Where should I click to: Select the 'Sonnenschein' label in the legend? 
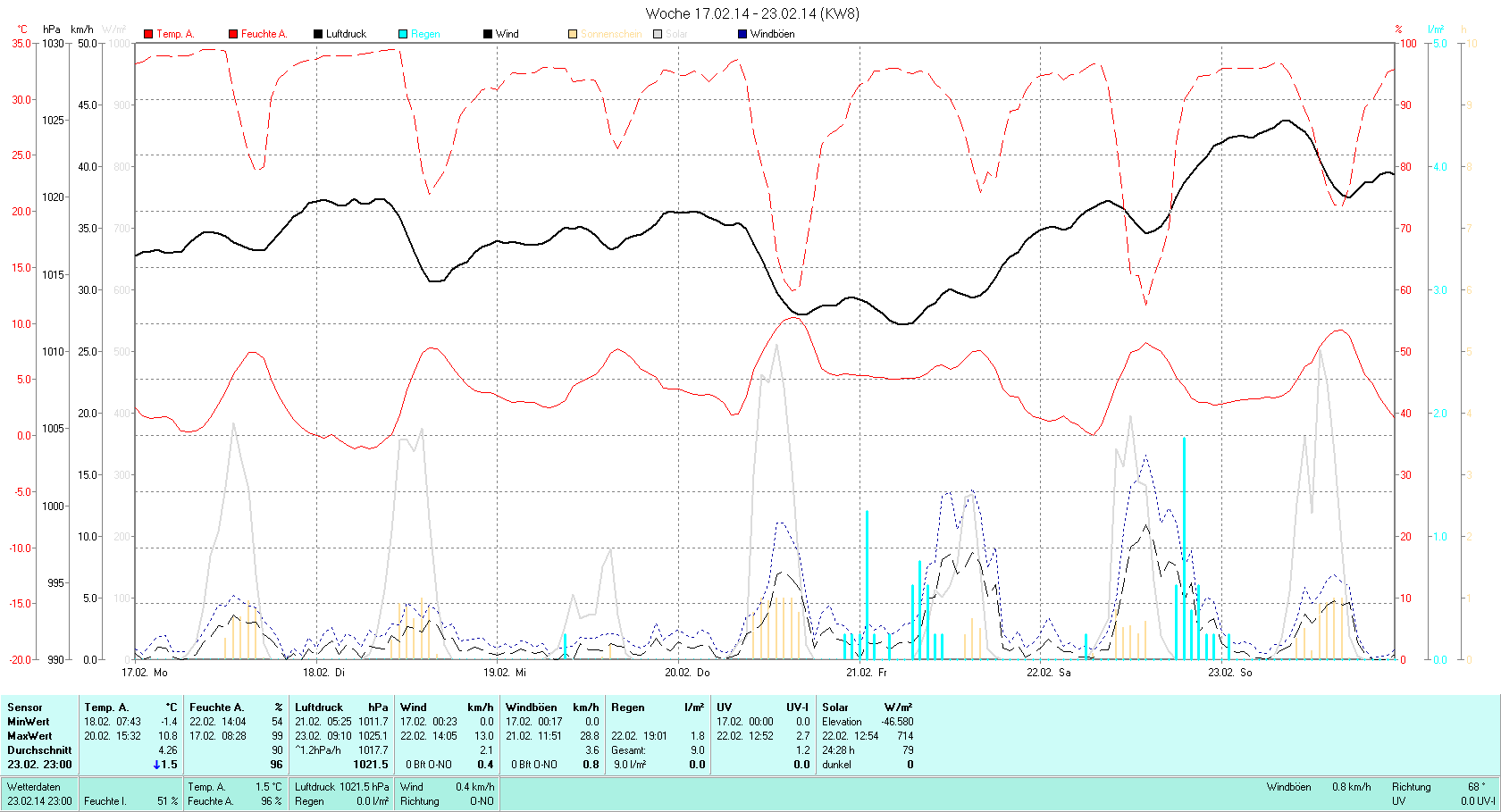point(611,34)
